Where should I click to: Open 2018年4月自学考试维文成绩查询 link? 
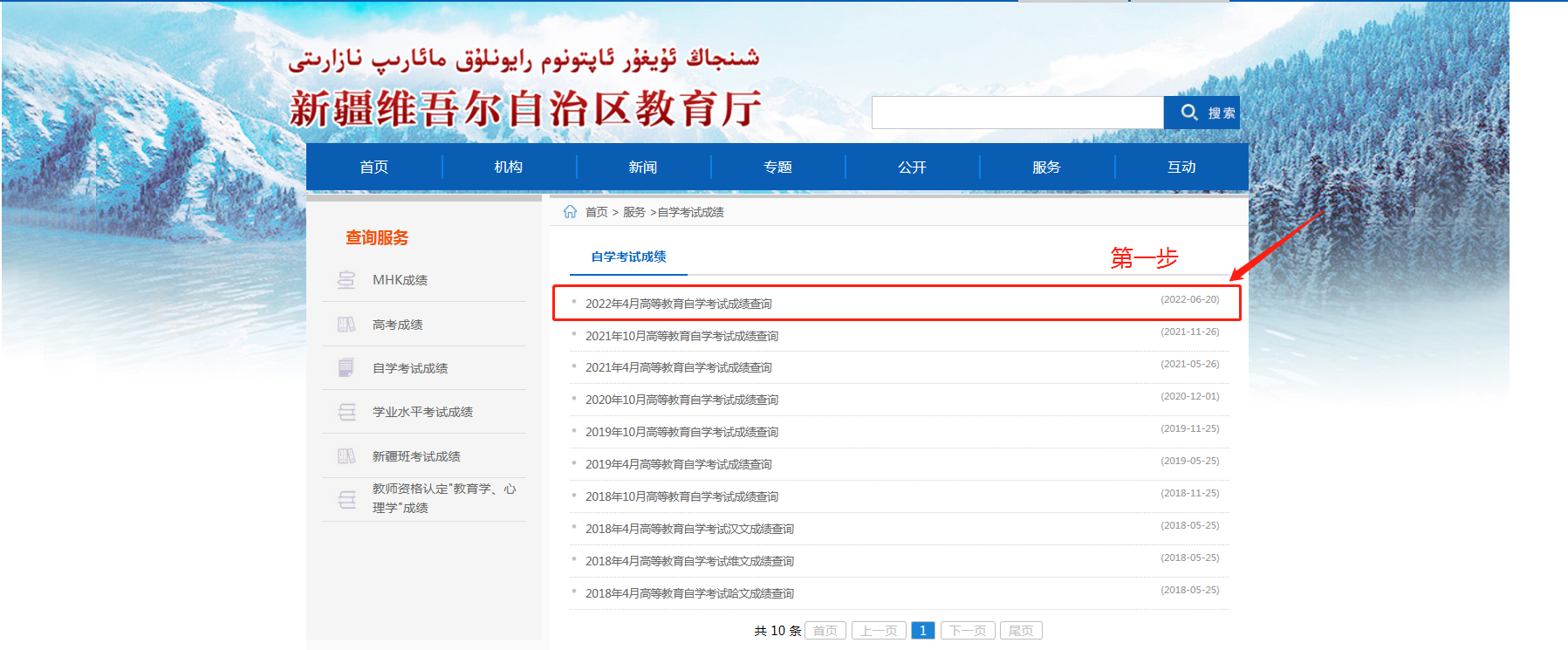(x=689, y=561)
